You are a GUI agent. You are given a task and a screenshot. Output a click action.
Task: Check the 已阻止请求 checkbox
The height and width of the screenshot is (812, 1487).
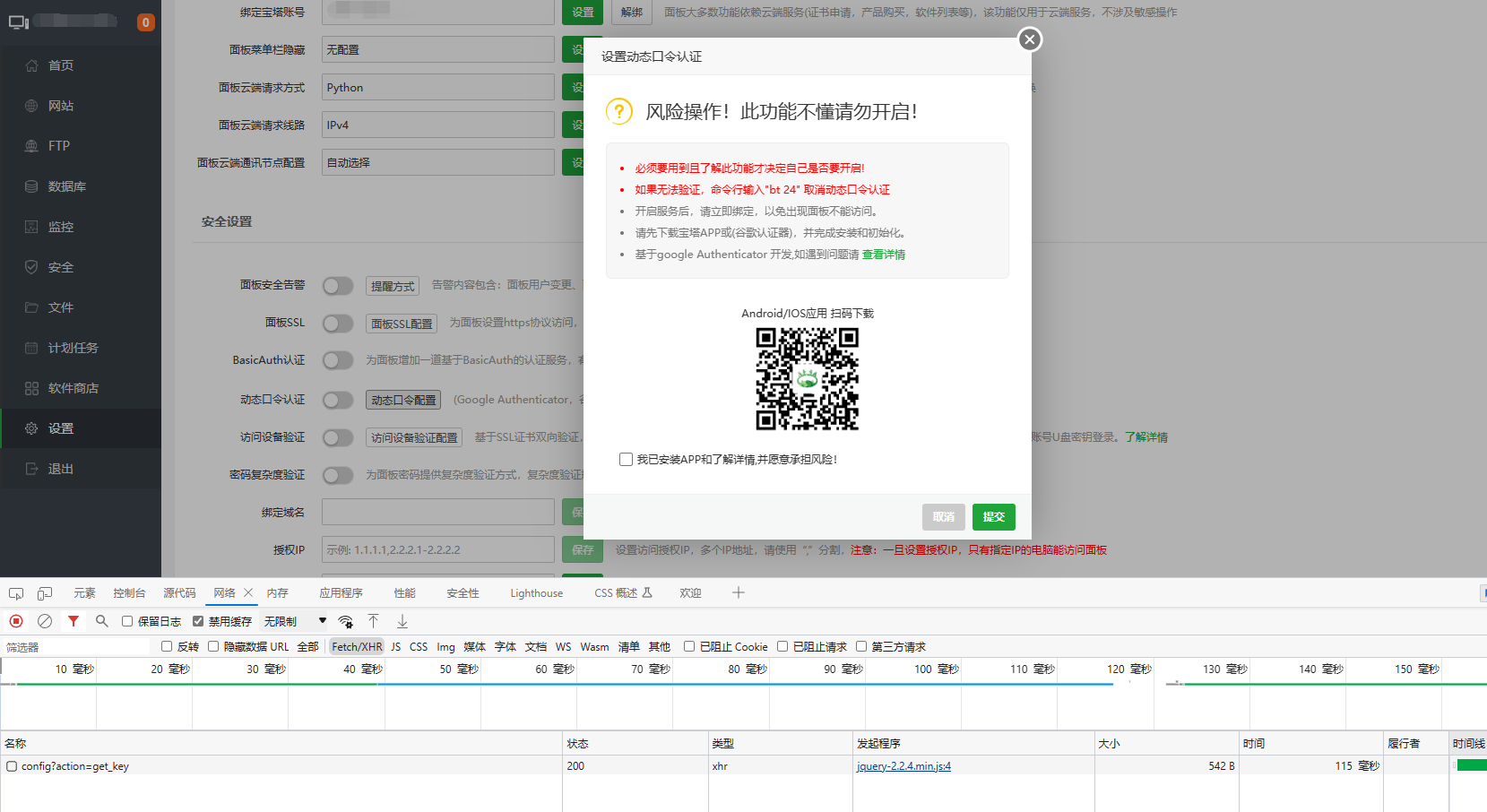(x=782, y=646)
